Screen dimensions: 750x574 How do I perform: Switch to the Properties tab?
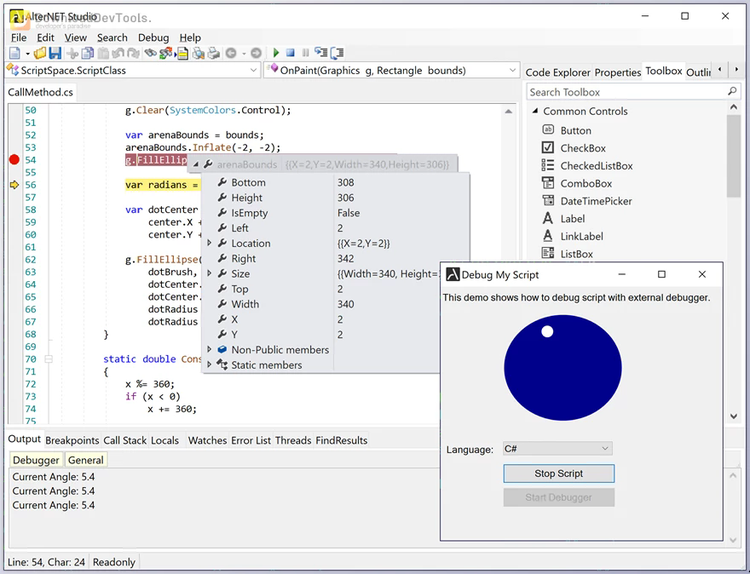(x=618, y=72)
